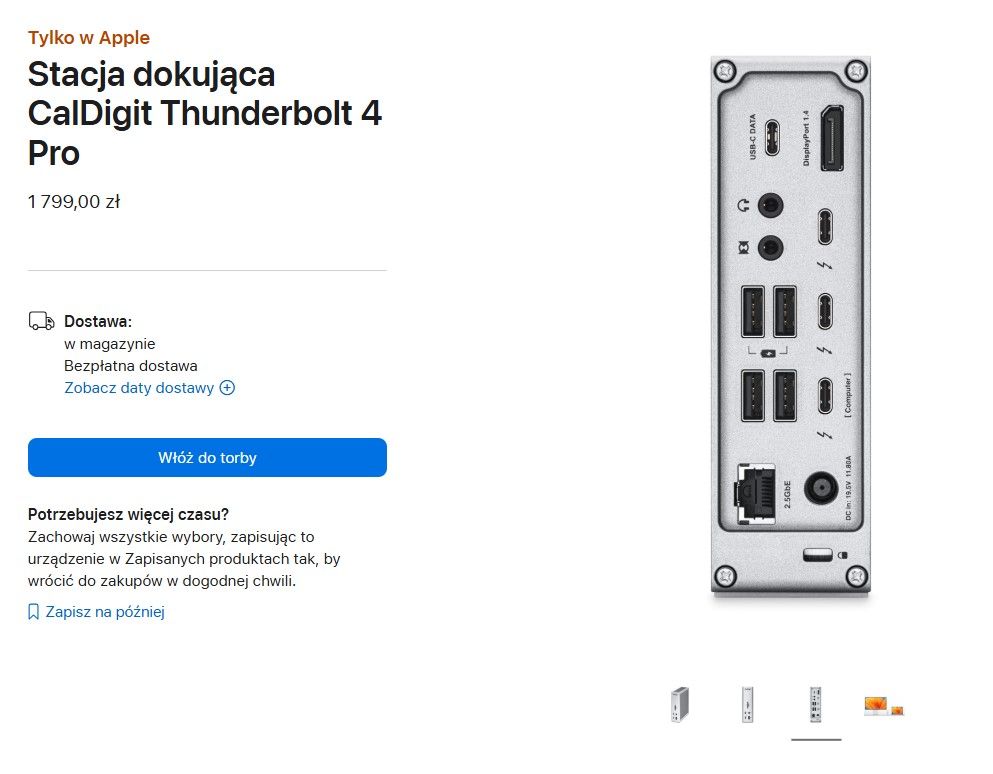Click the "Zapisz na później" link

(x=105, y=612)
